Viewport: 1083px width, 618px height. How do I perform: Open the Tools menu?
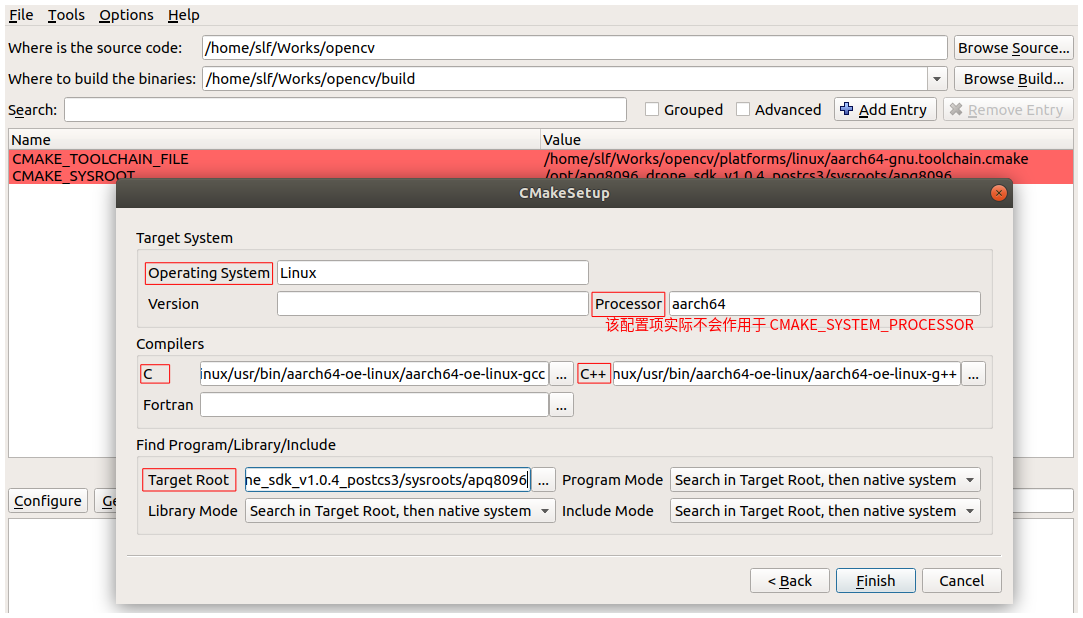[x=65, y=15]
